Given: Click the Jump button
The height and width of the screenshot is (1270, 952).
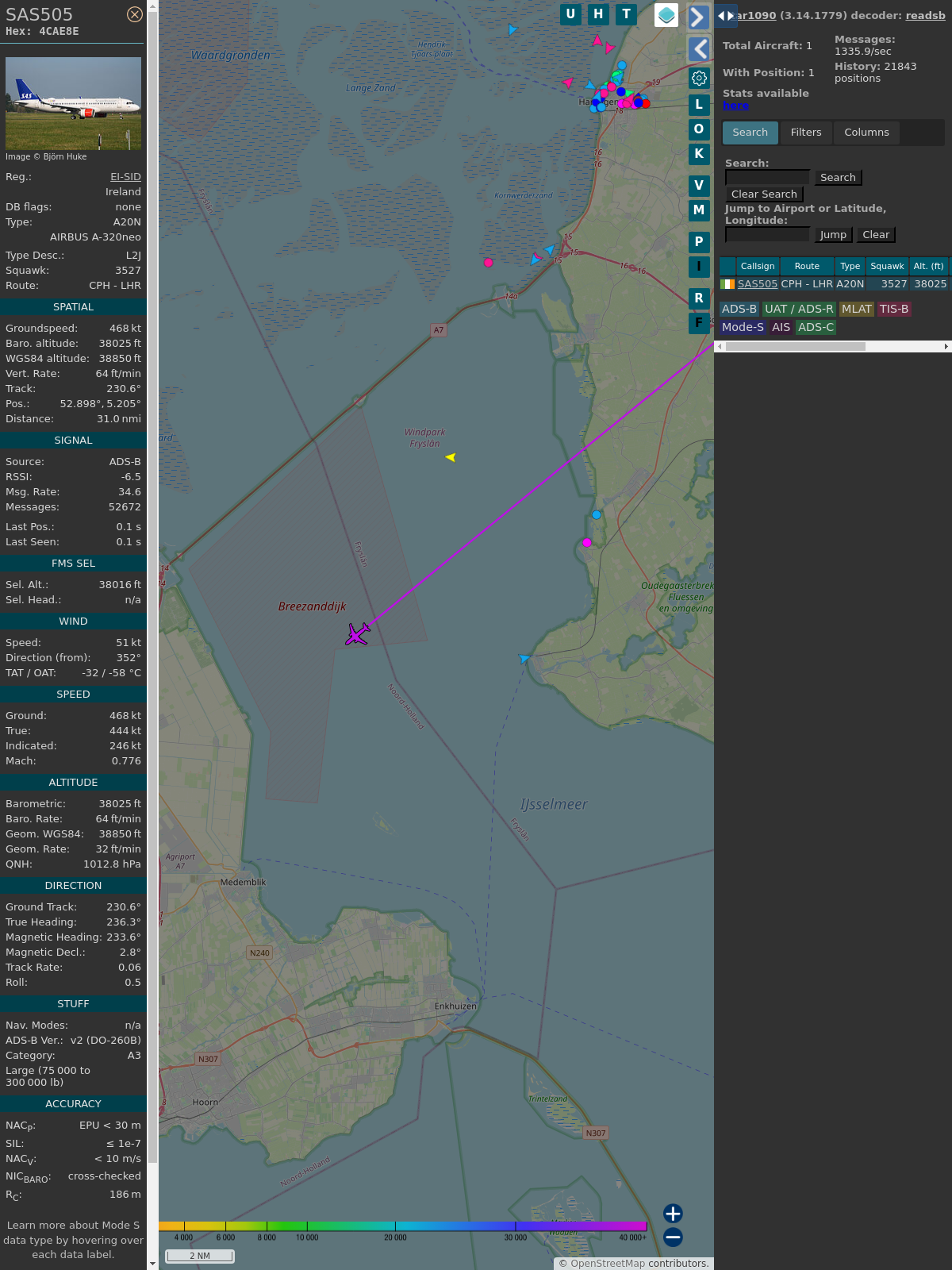Looking at the screenshot, I should (833, 235).
